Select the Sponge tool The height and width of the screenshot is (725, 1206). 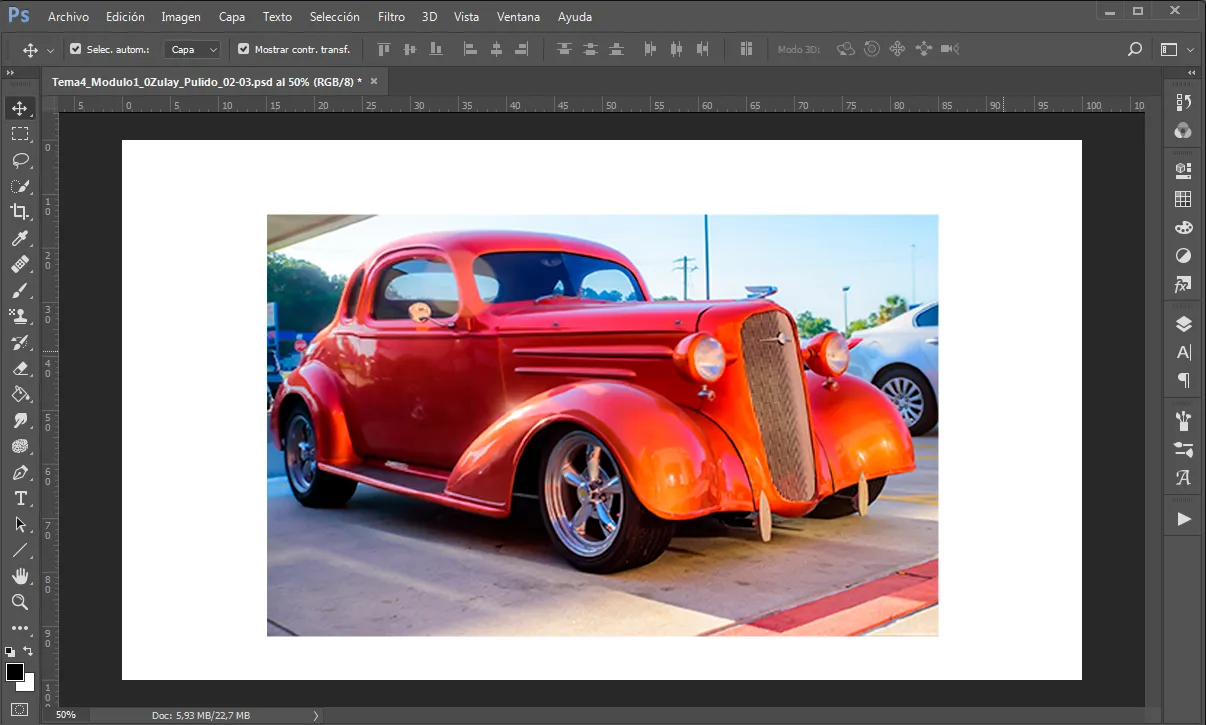[20, 446]
